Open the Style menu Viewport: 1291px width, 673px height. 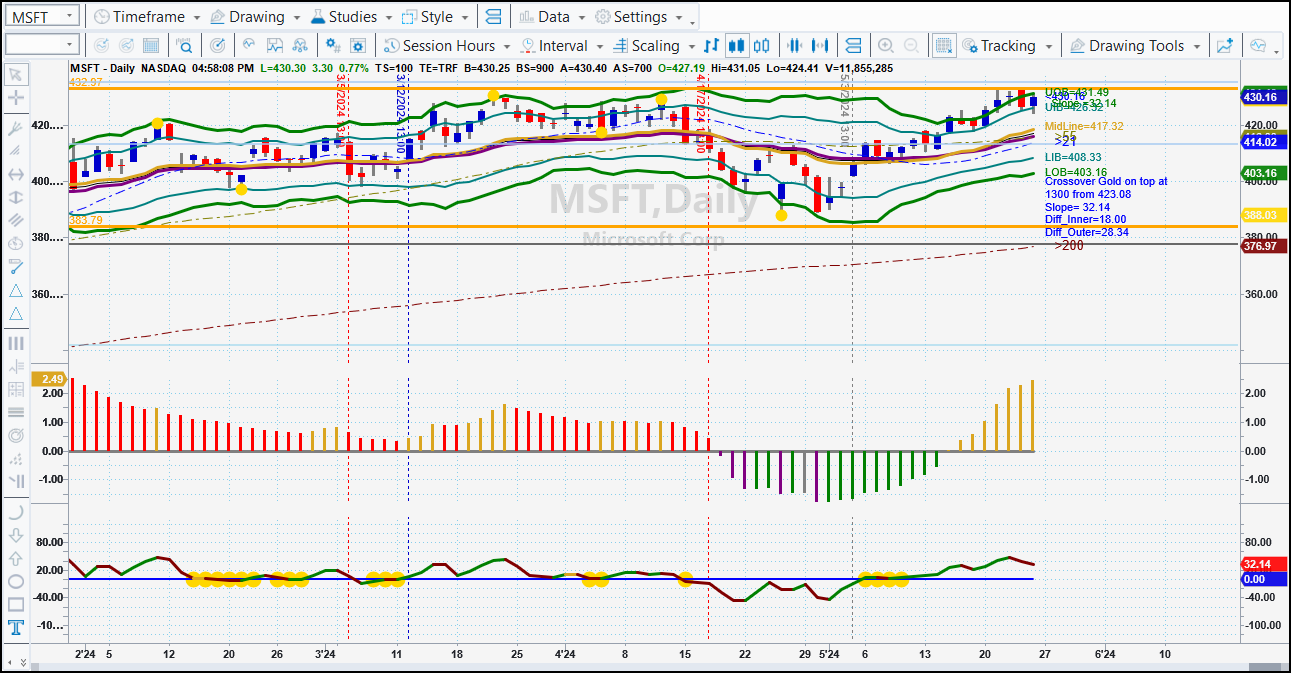(435, 17)
